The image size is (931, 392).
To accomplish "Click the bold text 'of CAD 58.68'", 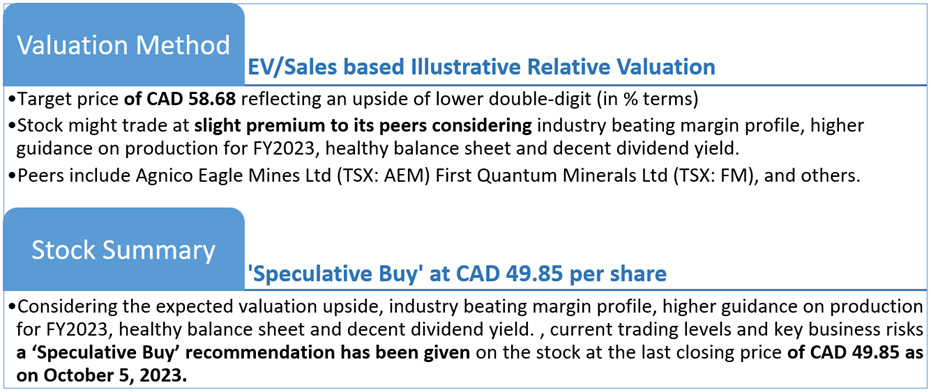I will (178, 99).
